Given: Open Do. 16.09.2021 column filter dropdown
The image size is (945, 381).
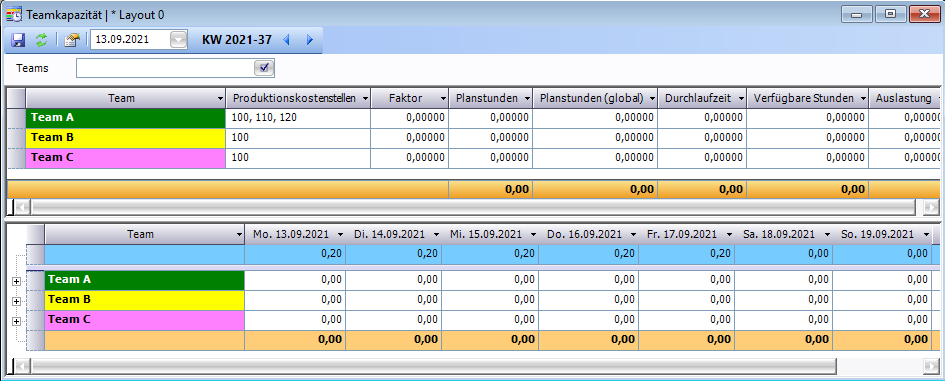Looking at the screenshot, I should point(633,235).
